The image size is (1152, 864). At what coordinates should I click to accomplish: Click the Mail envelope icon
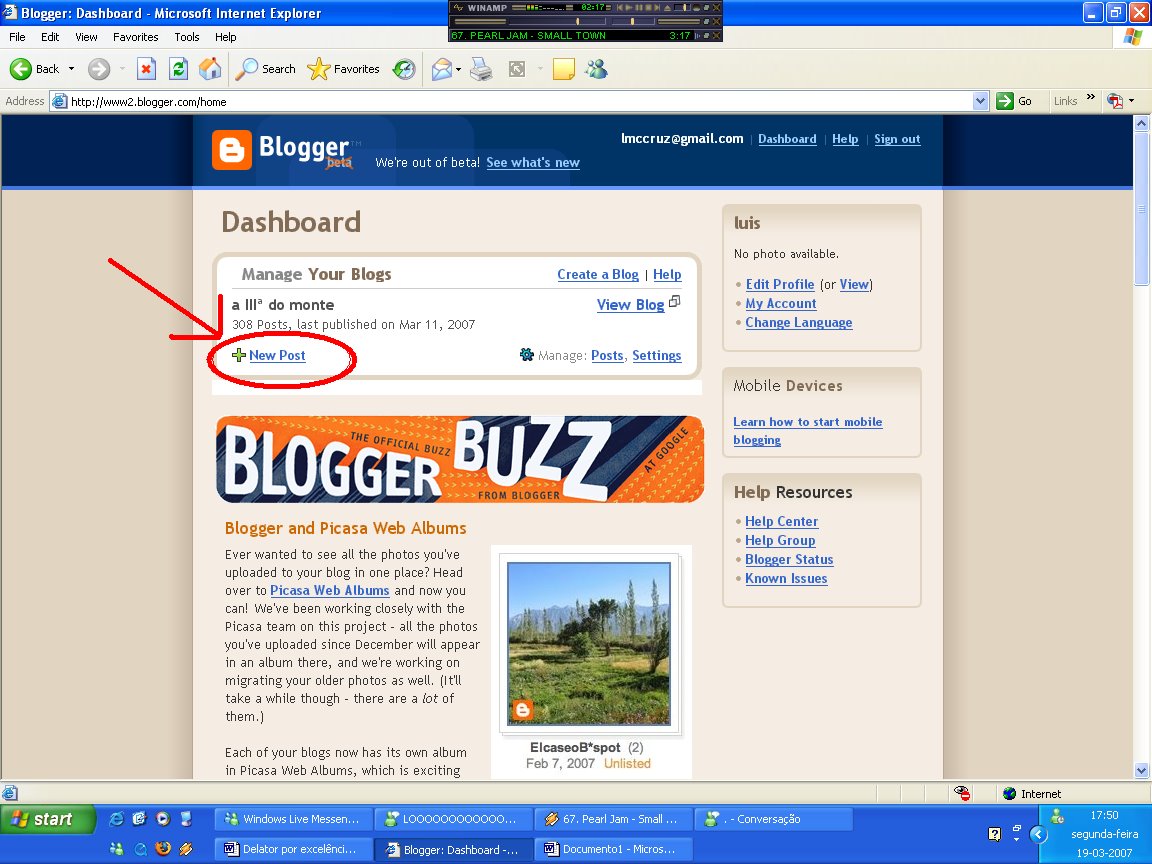coord(442,69)
